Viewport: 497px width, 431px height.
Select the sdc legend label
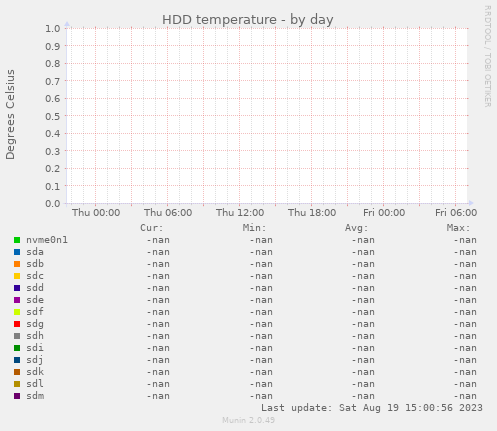pyautogui.click(x=35, y=276)
